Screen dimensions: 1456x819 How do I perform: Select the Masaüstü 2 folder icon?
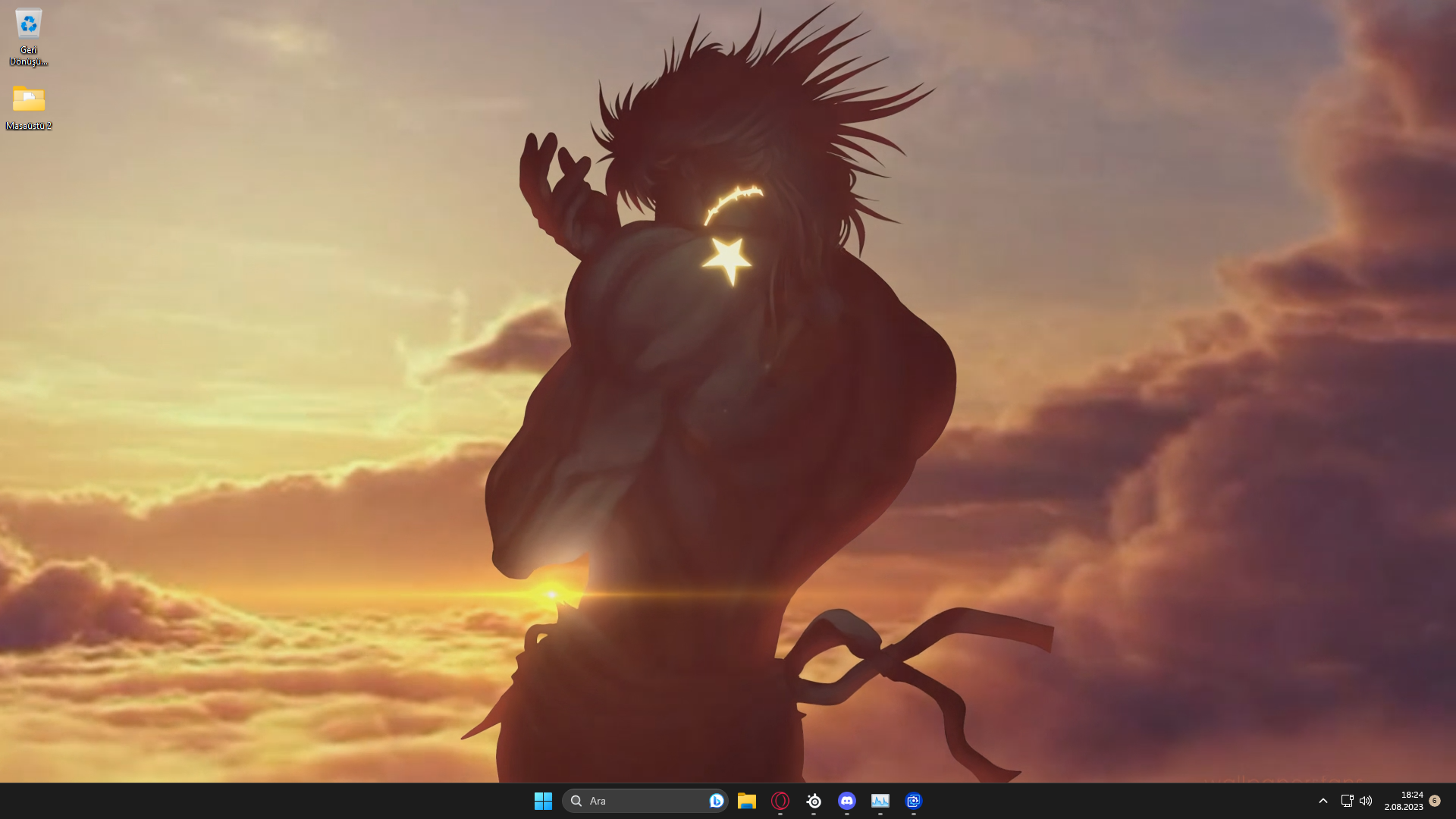tap(28, 99)
